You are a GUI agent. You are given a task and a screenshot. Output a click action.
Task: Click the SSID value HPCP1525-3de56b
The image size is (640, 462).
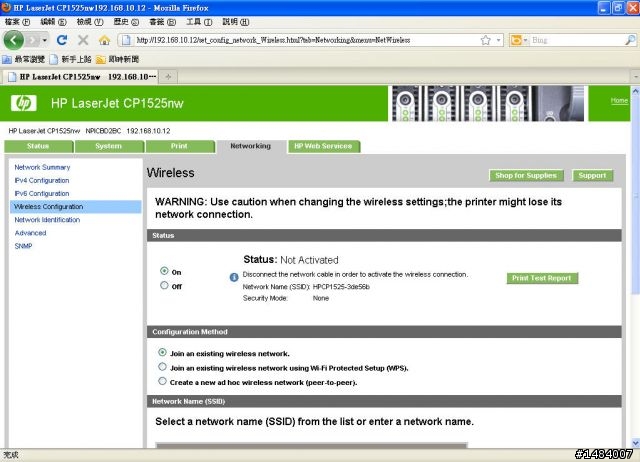[341, 287]
